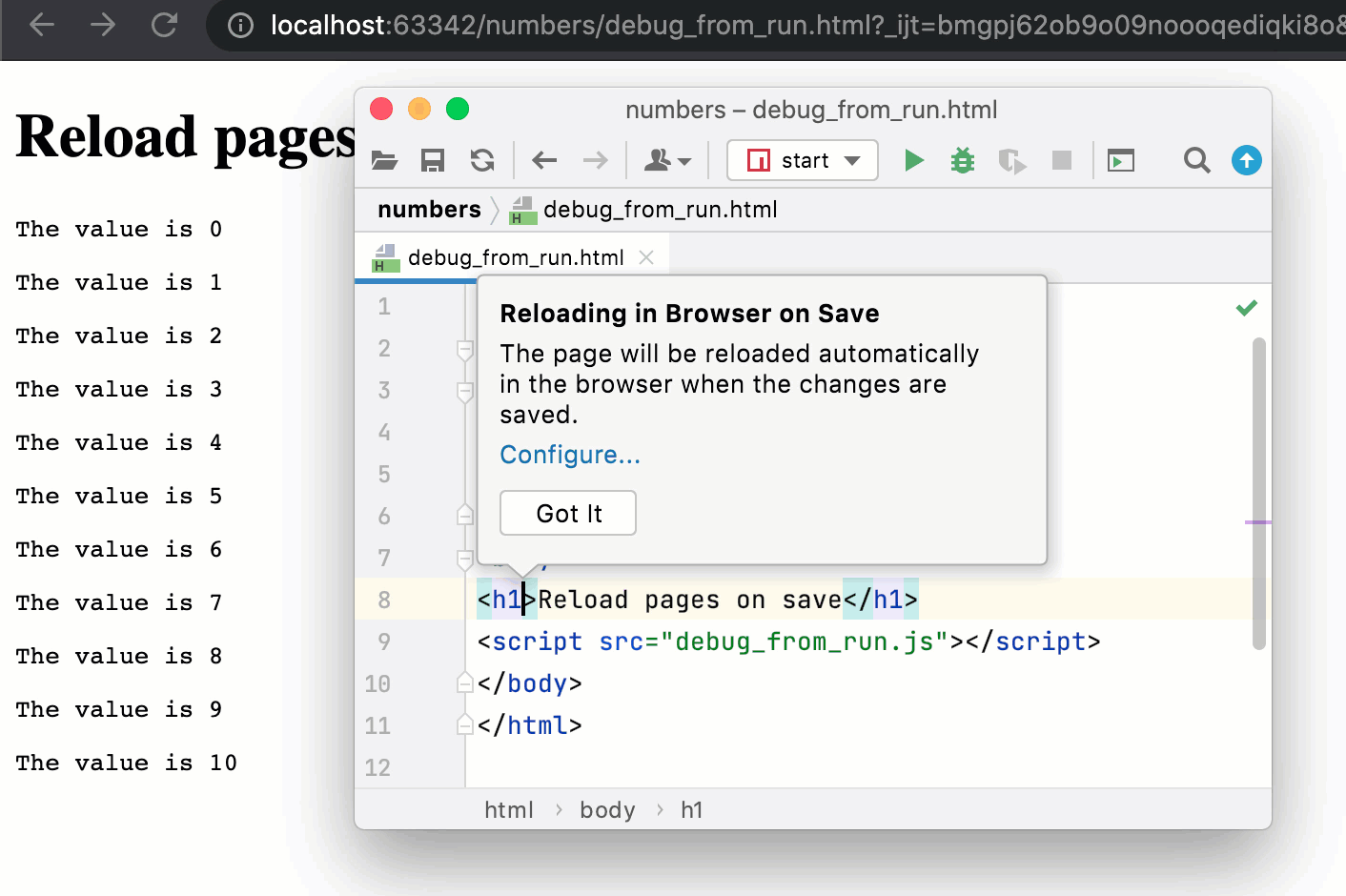The width and height of the screenshot is (1346, 896).
Task: Run the start configuration with green play icon
Action: pos(913,160)
